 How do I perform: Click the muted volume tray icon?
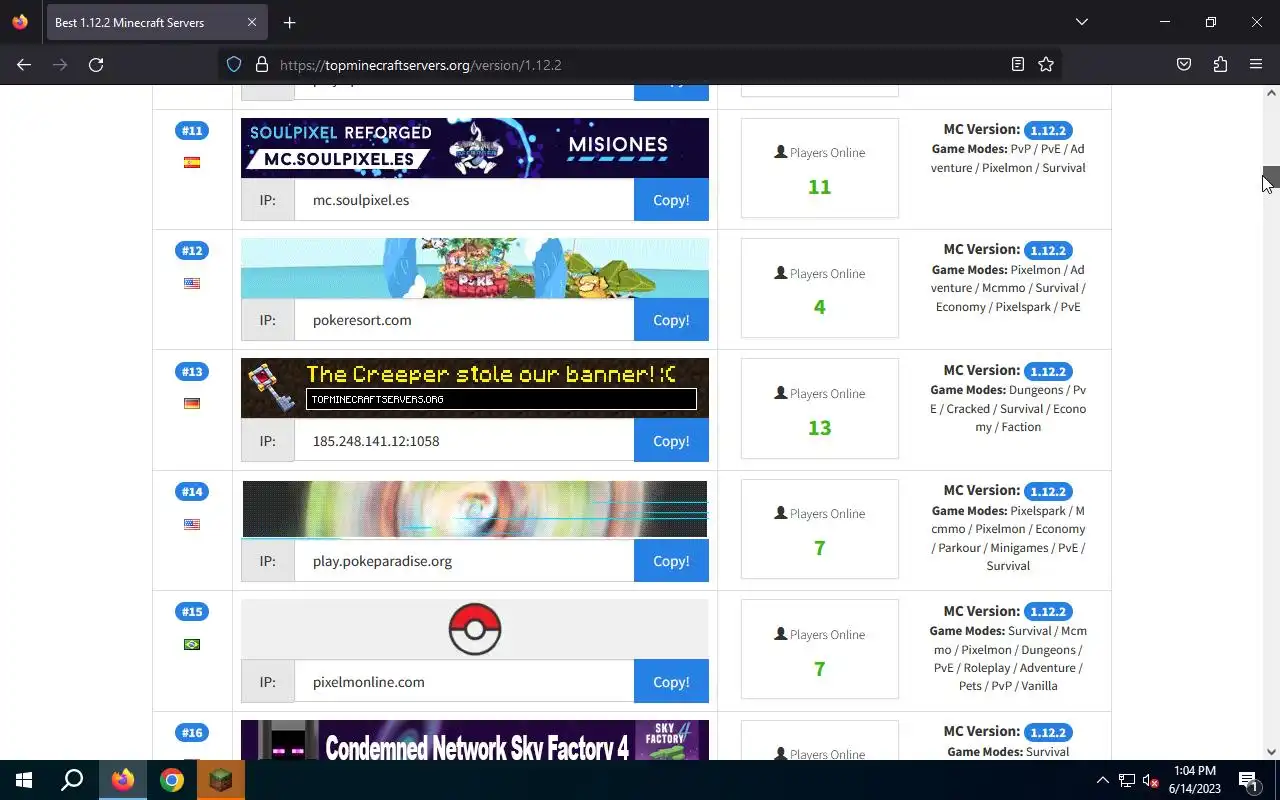(x=1151, y=780)
